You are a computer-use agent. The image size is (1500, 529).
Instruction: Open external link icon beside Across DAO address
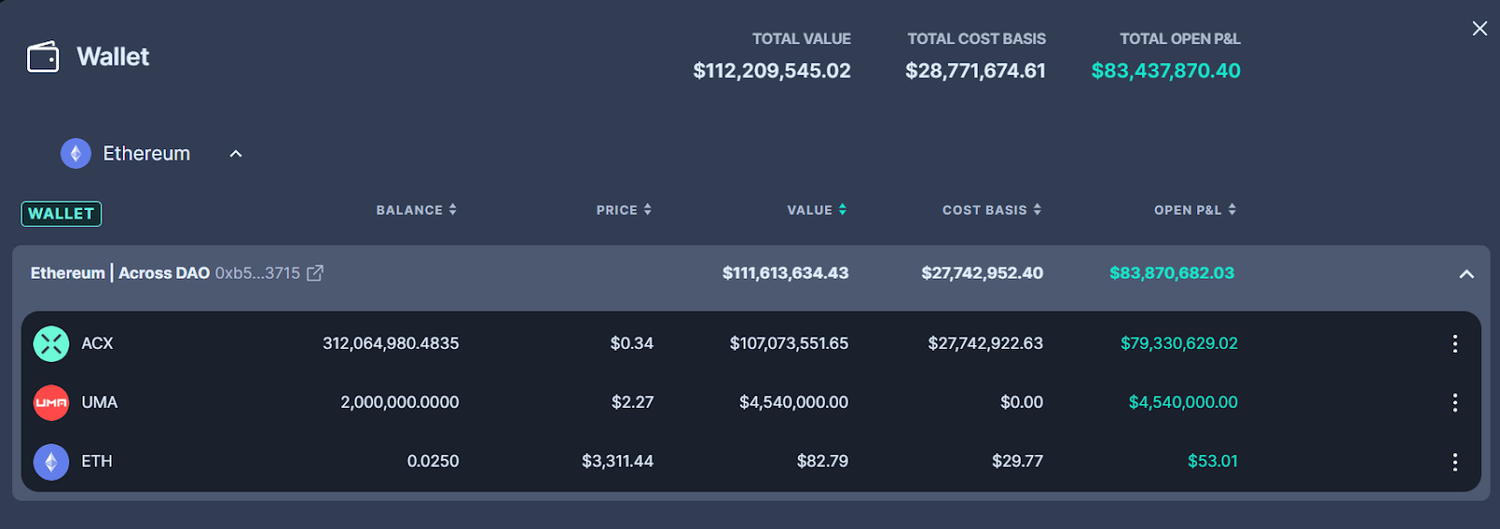click(315, 273)
